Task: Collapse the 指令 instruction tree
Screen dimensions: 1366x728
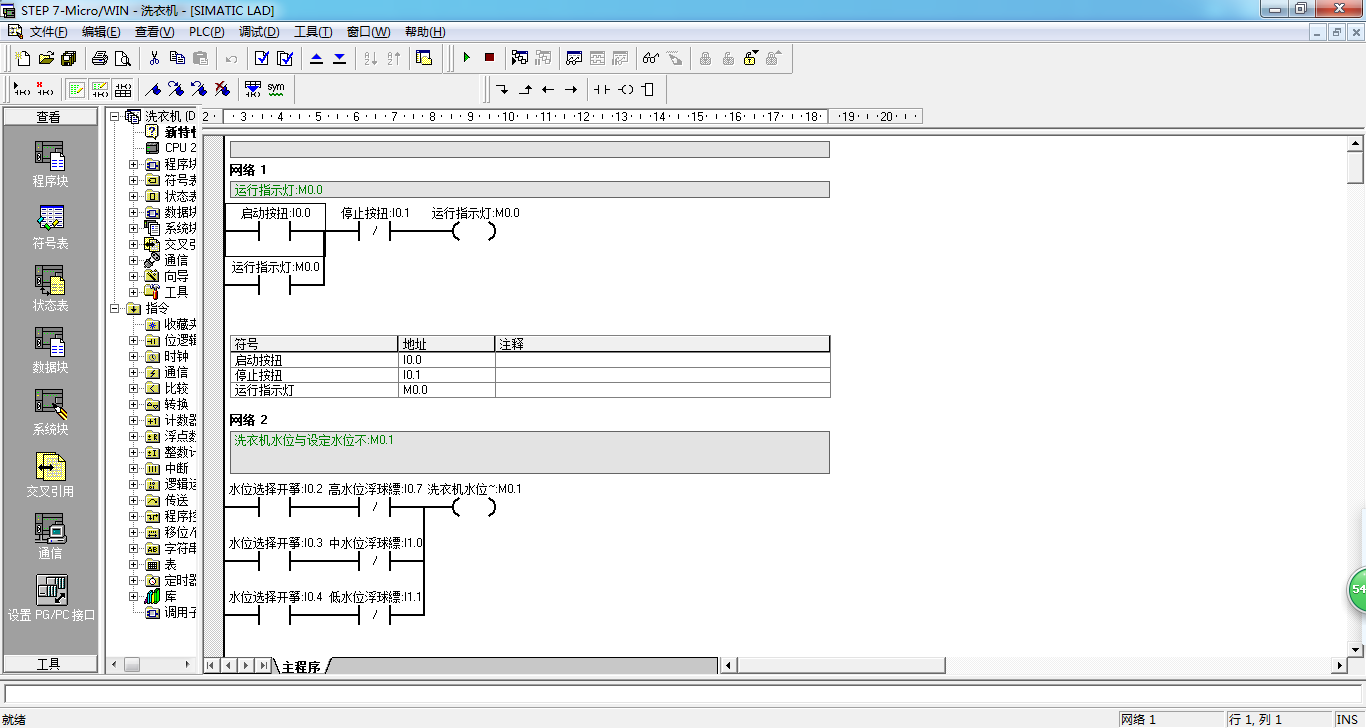Action: [114, 308]
